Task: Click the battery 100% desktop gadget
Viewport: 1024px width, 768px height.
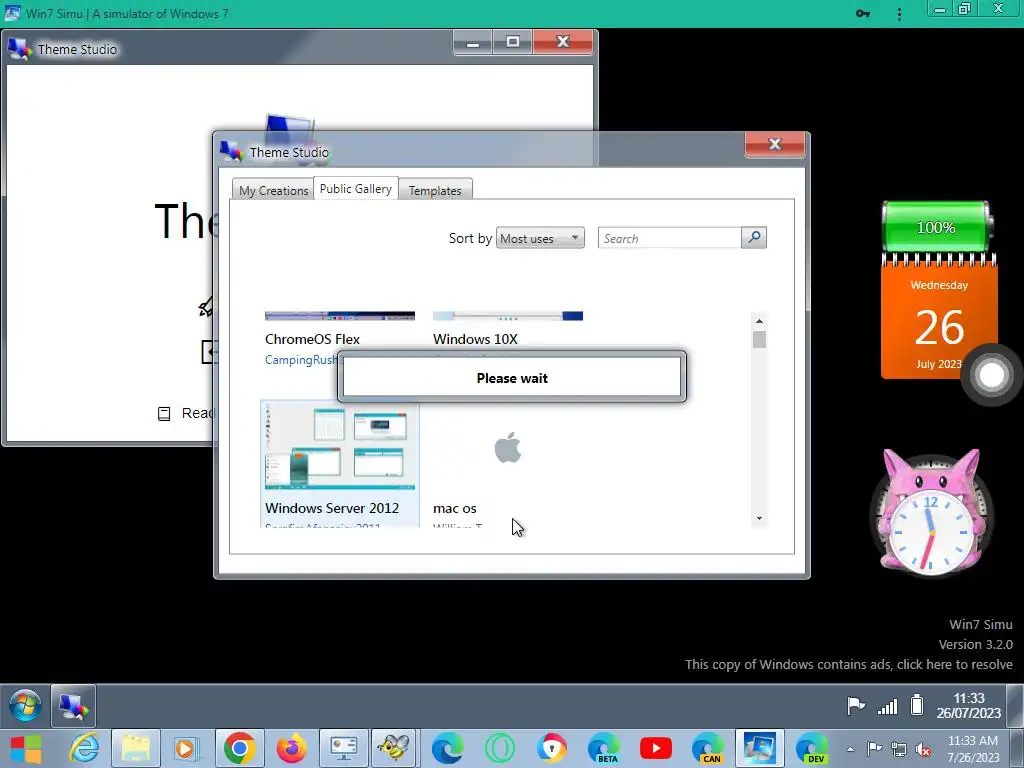Action: pos(938,227)
